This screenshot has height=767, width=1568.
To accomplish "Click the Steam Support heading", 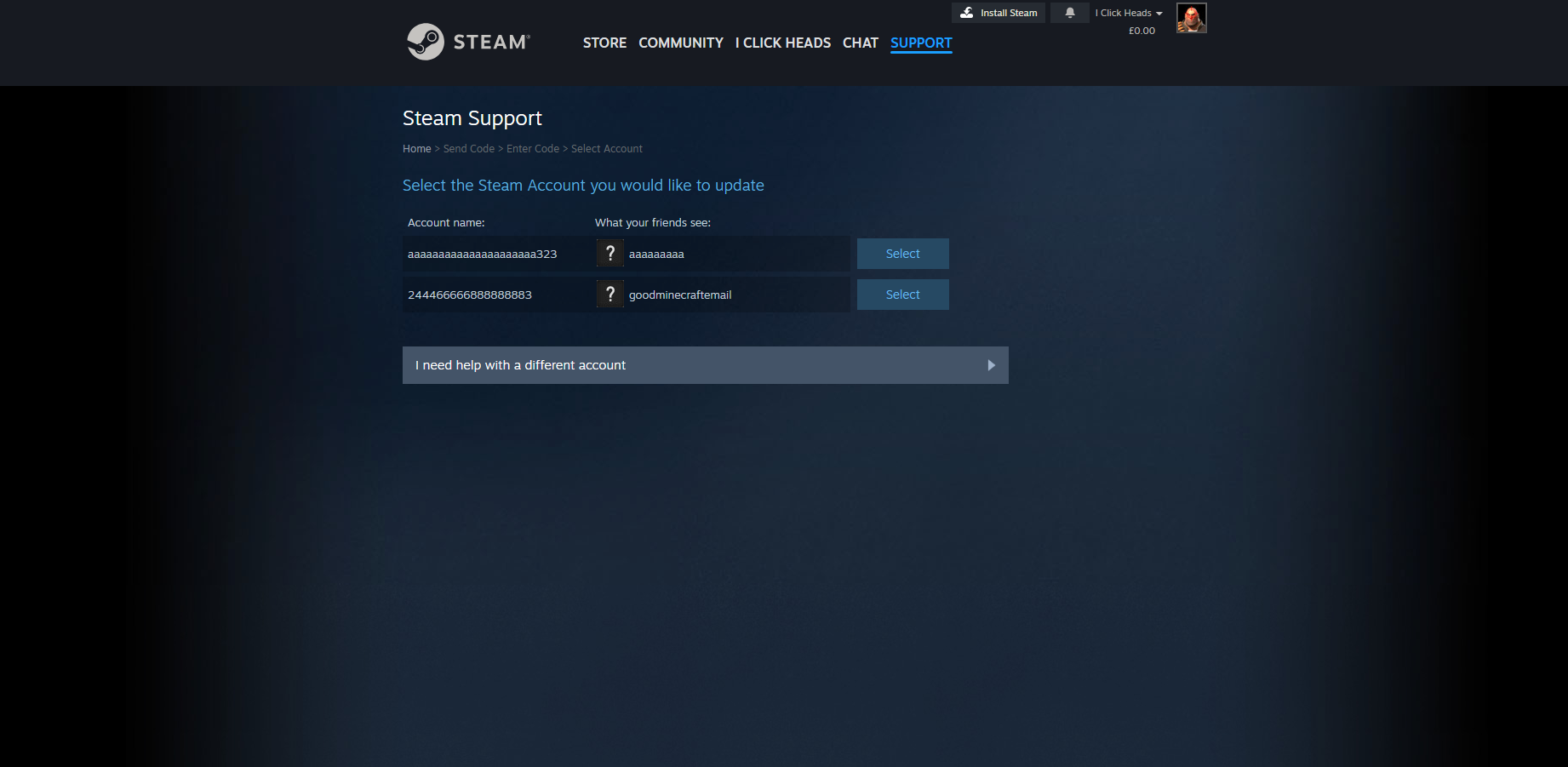I will [472, 118].
